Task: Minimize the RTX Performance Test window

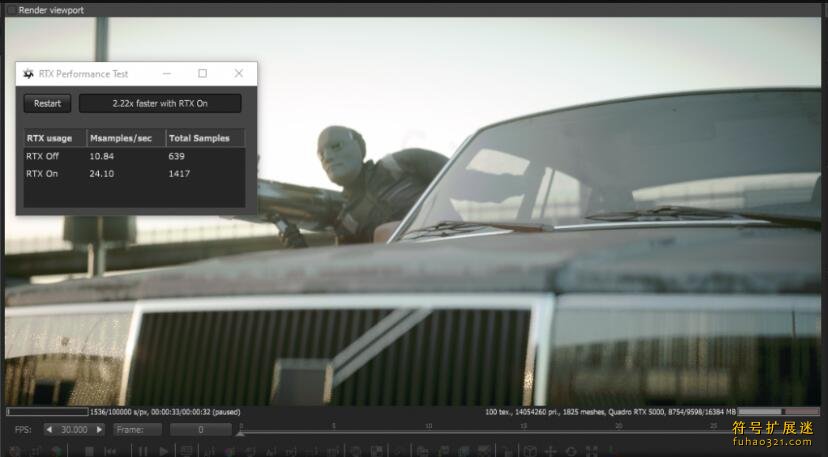Action: [x=167, y=74]
